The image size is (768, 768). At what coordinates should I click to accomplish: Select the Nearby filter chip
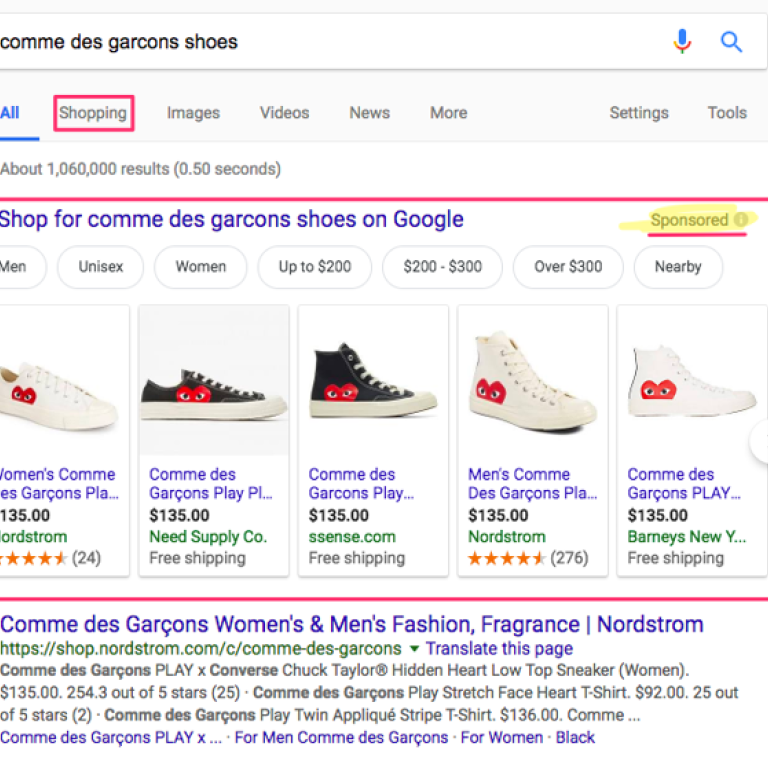point(678,266)
